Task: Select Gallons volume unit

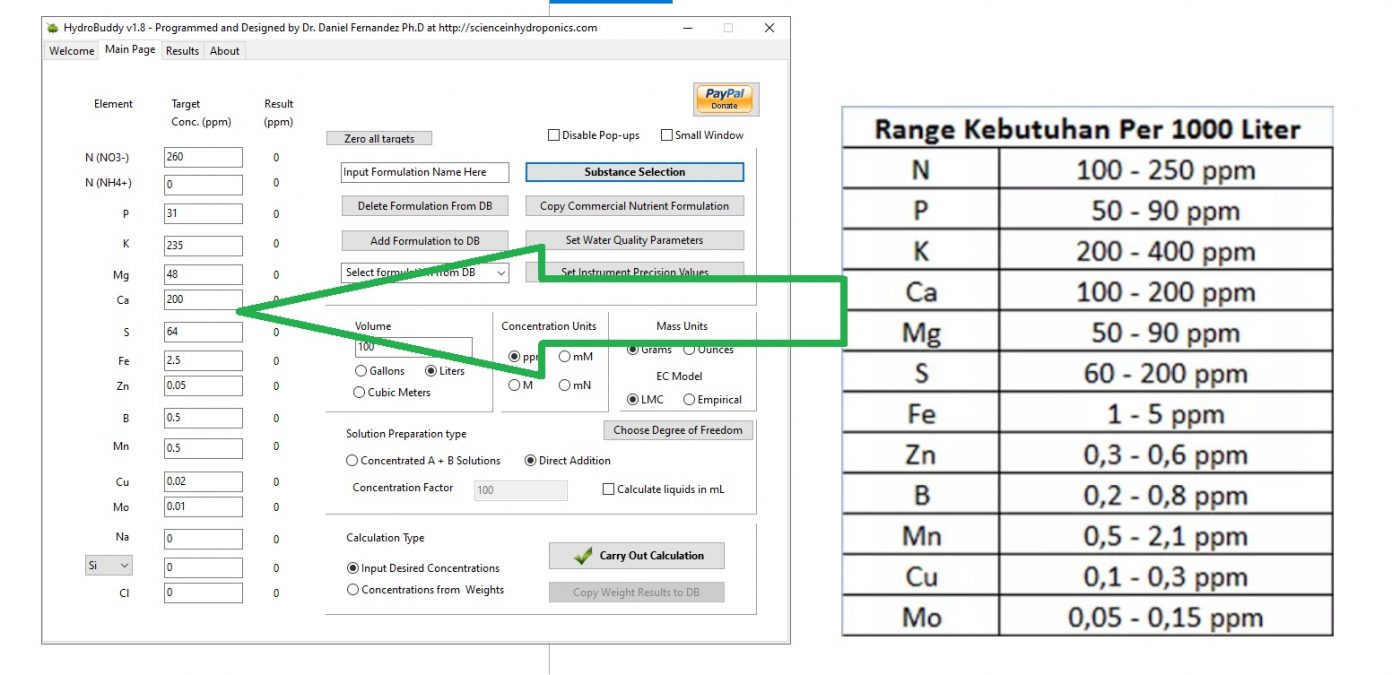Action: click(x=361, y=371)
